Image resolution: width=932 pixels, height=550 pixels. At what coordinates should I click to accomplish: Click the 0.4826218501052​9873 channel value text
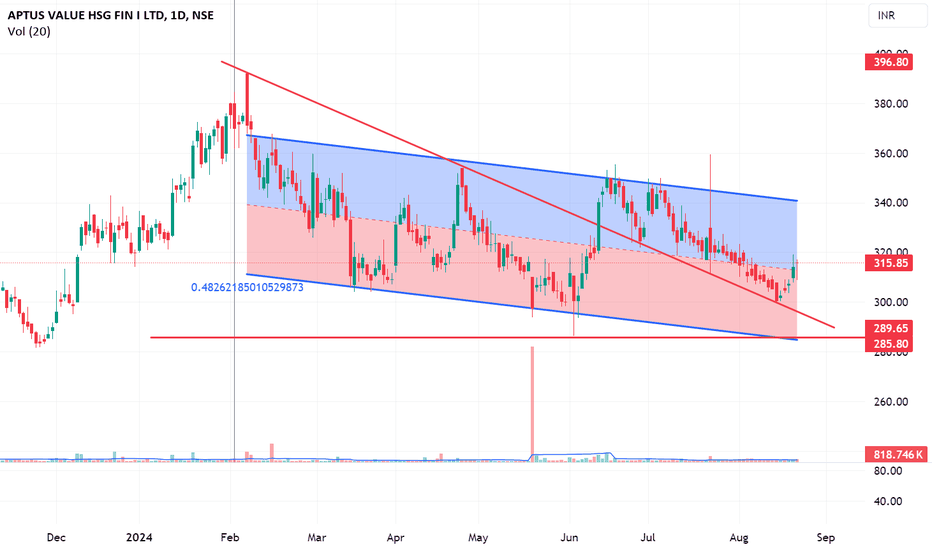coord(247,288)
